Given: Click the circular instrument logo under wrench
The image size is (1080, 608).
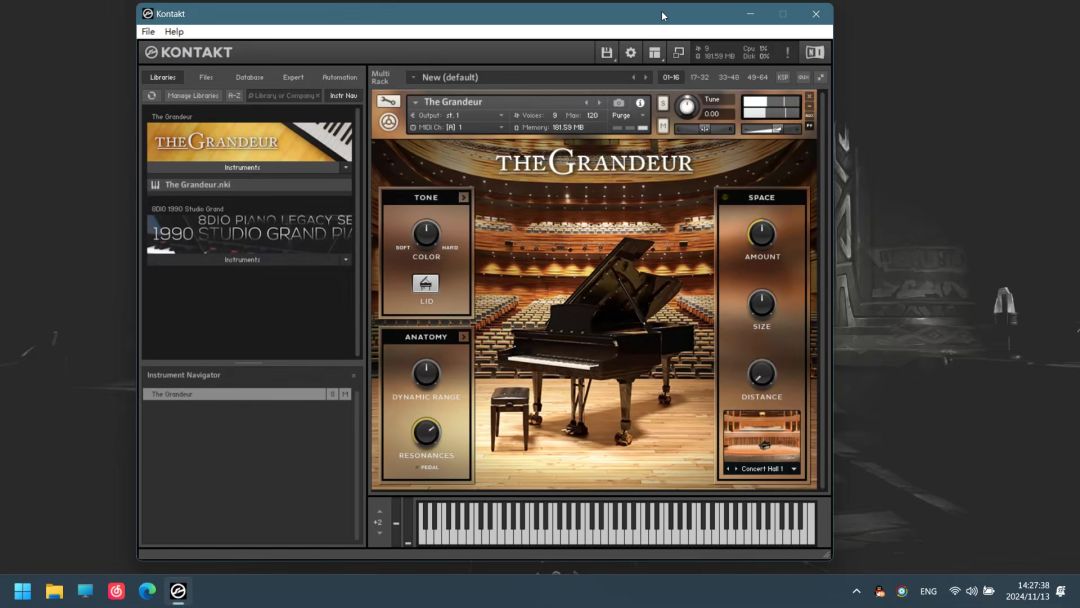Looking at the screenshot, I should pos(388,122).
